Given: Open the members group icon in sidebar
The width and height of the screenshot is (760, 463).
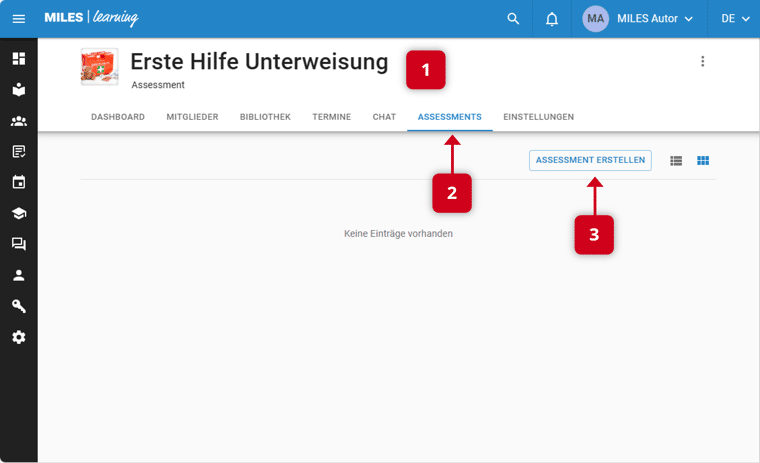Looking at the screenshot, I should [x=18, y=121].
